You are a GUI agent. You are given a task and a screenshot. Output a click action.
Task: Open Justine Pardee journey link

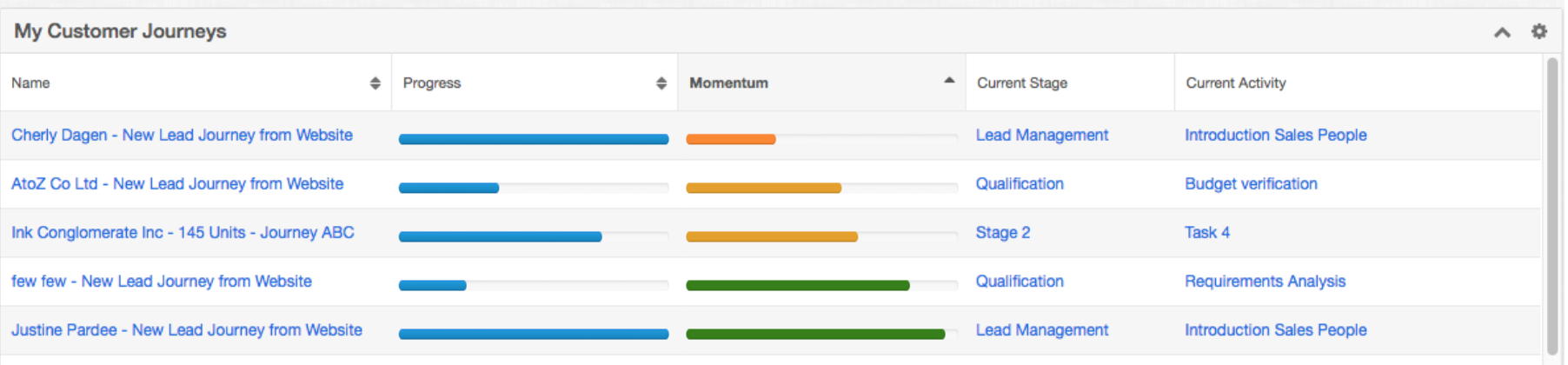coord(187,329)
